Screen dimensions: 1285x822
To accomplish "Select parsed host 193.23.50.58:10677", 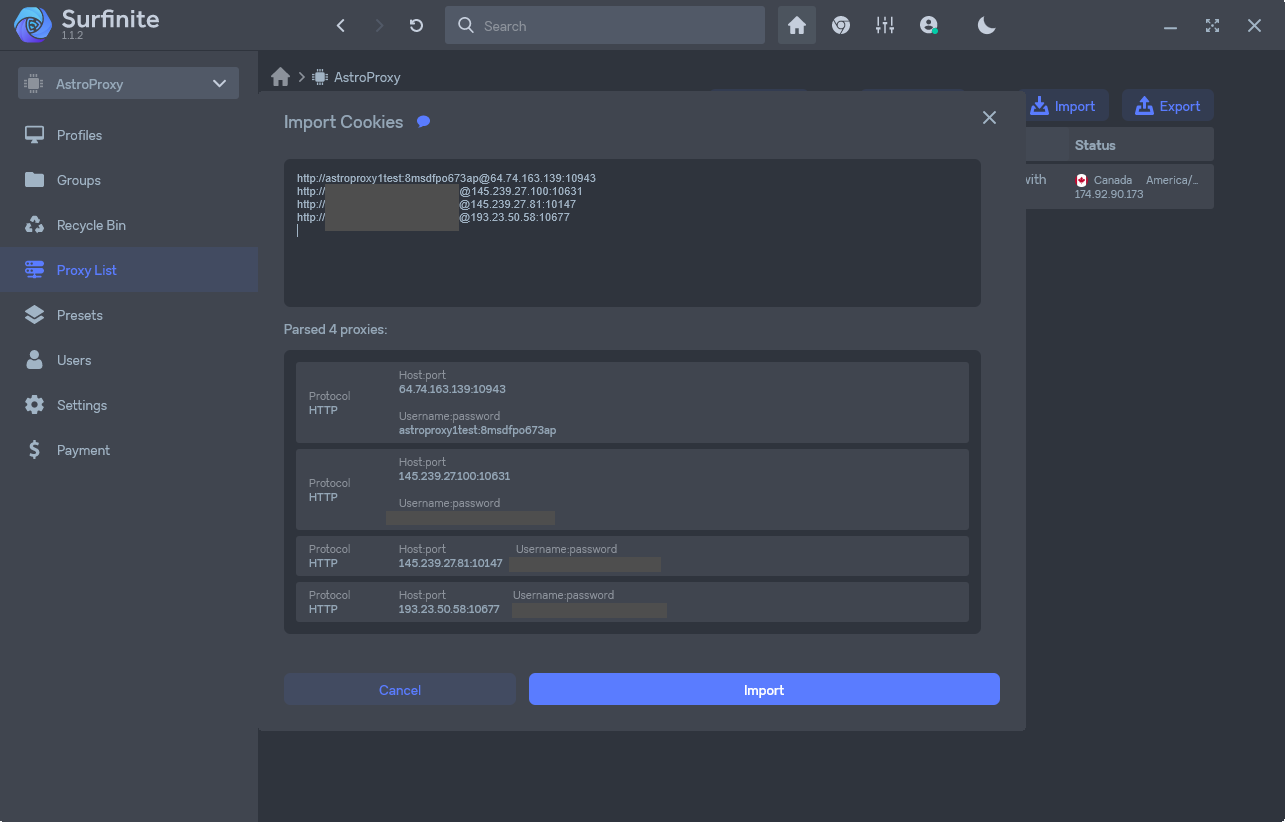I will [449, 609].
